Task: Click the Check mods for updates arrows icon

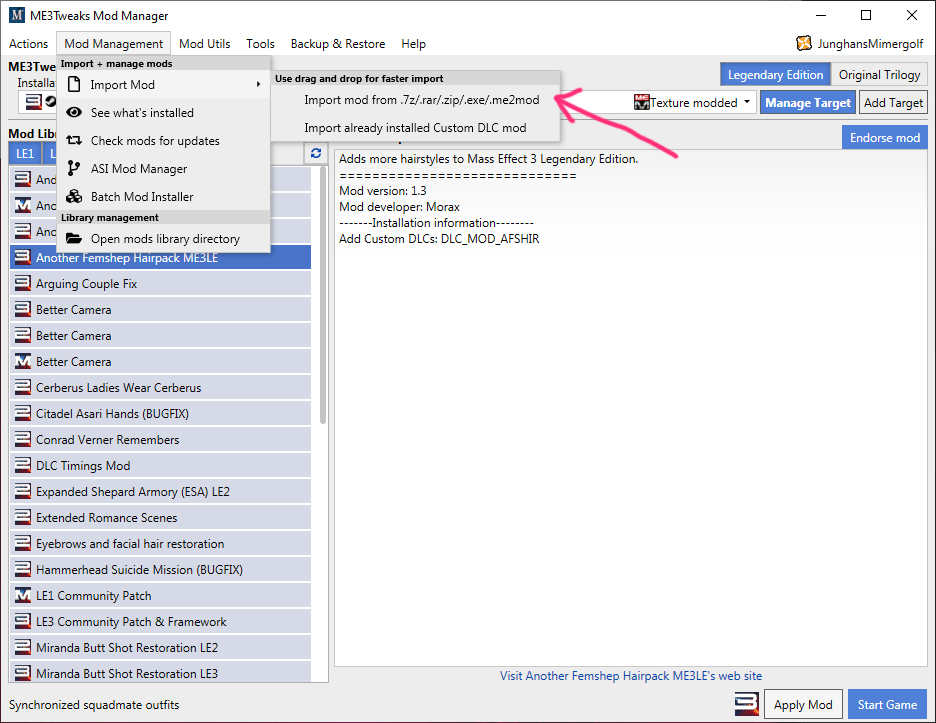Action: pos(74,140)
